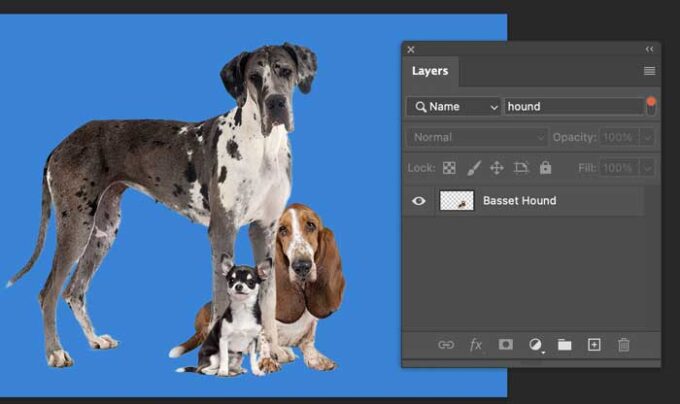Lock transparent pixels checkerboard icon
This screenshot has height=404, width=680.
click(449, 168)
